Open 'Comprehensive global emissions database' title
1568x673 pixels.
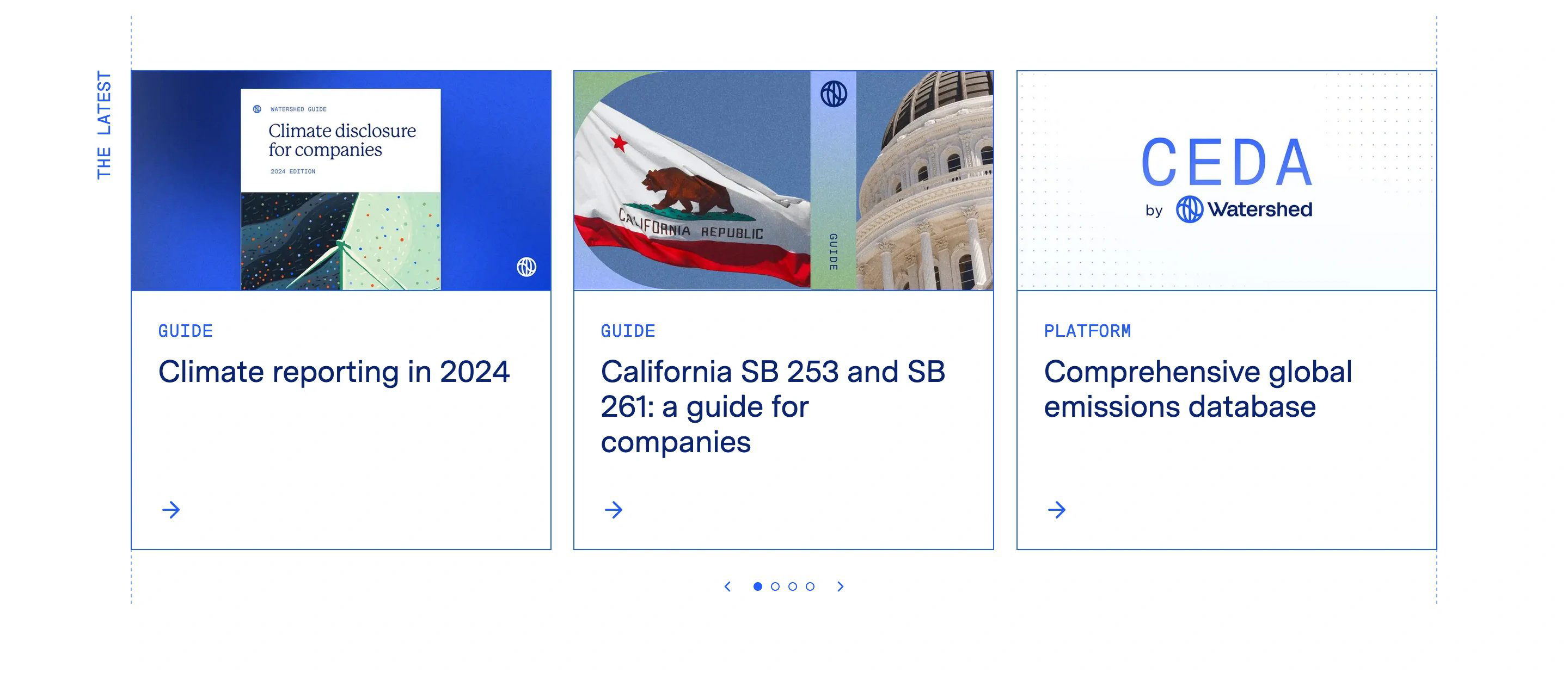[x=1198, y=389]
